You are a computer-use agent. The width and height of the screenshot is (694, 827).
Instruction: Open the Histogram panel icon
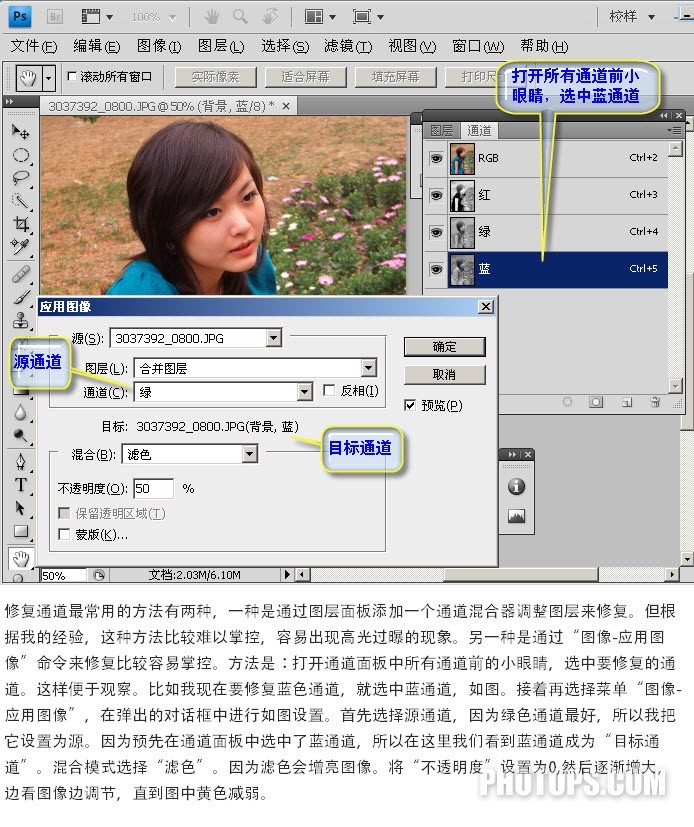click(516, 516)
